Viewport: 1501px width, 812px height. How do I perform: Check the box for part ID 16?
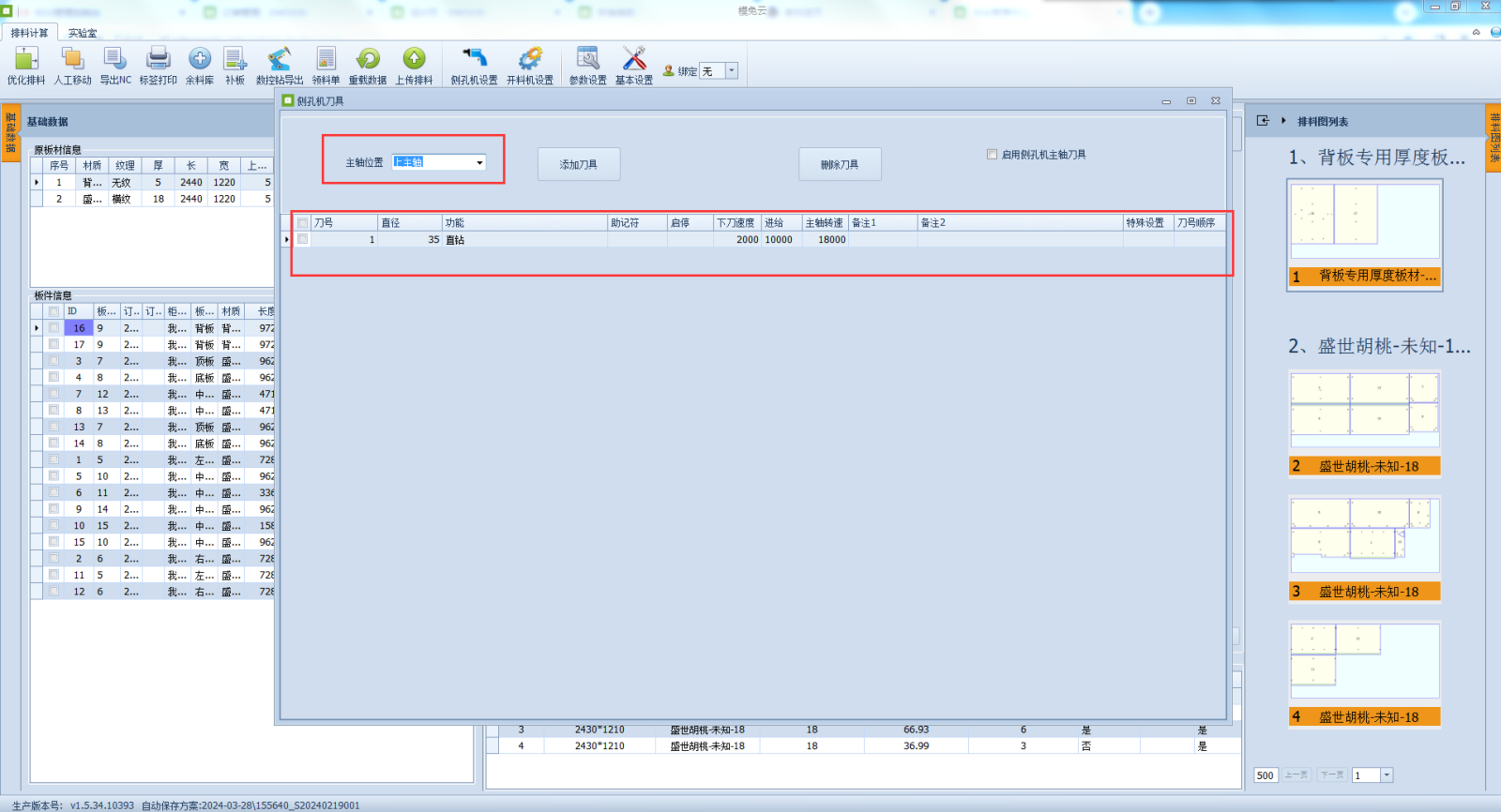53,328
